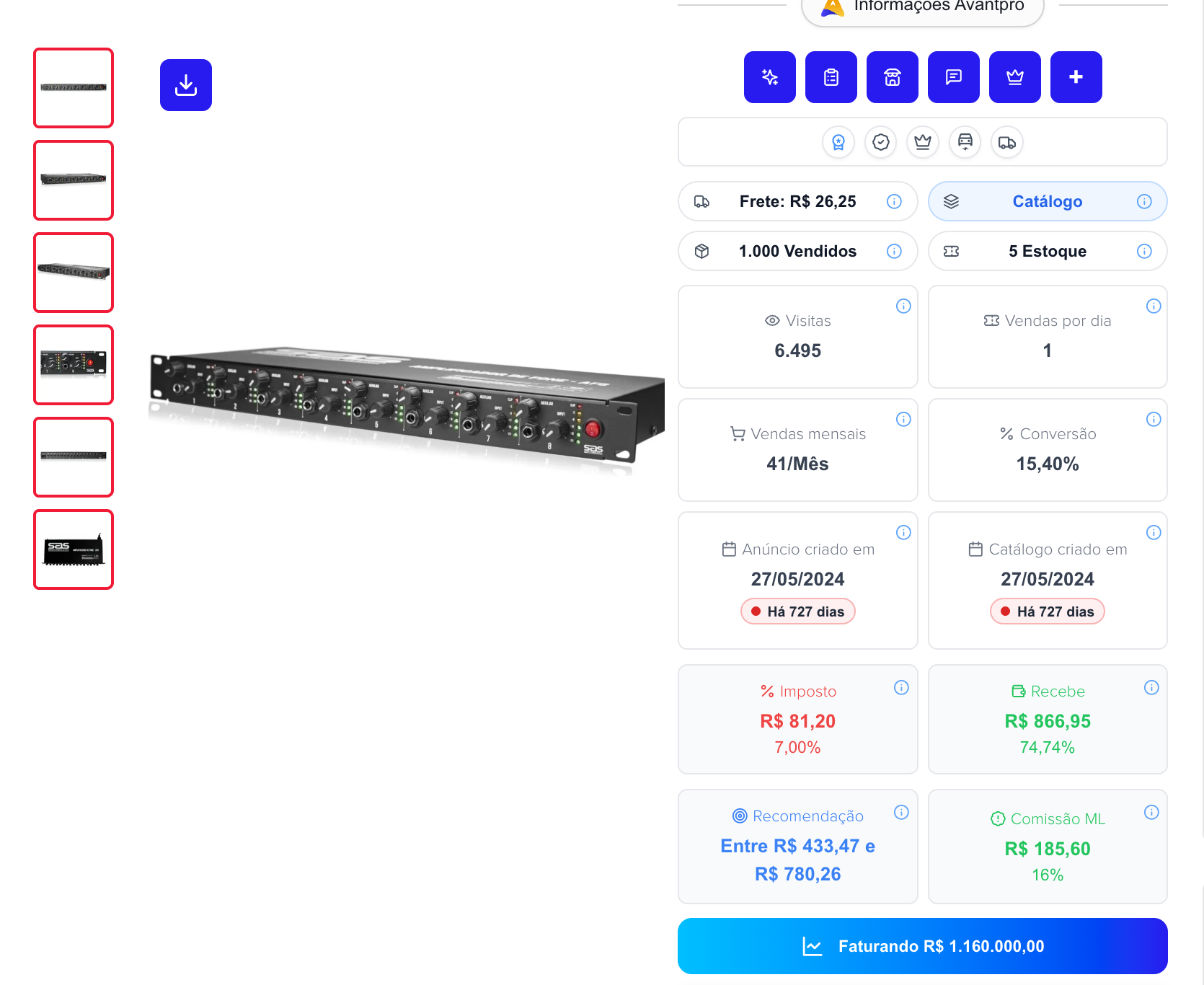Image resolution: width=1204 pixels, height=985 pixels.
Task: Open info tooltip on Recomendação card
Action: coord(901,812)
